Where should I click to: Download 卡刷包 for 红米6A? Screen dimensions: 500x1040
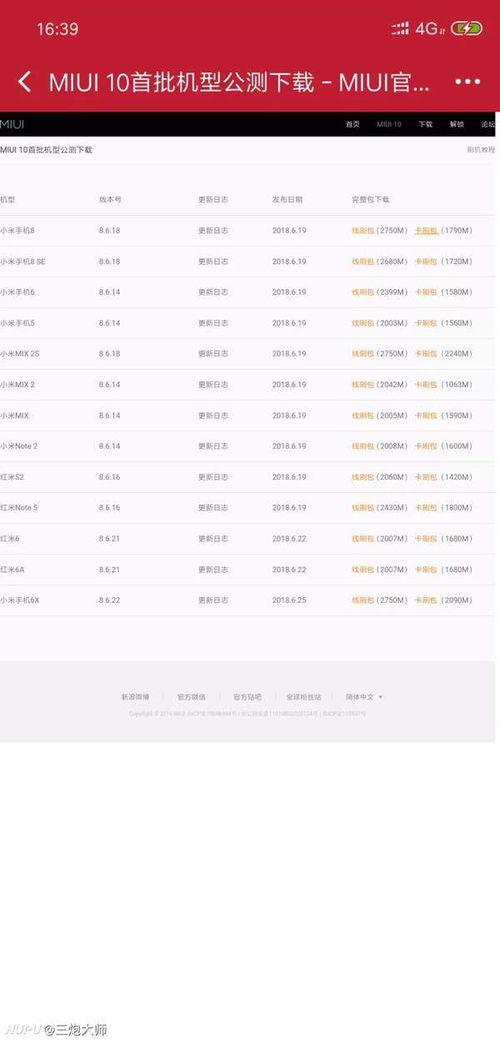click(x=426, y=569)
